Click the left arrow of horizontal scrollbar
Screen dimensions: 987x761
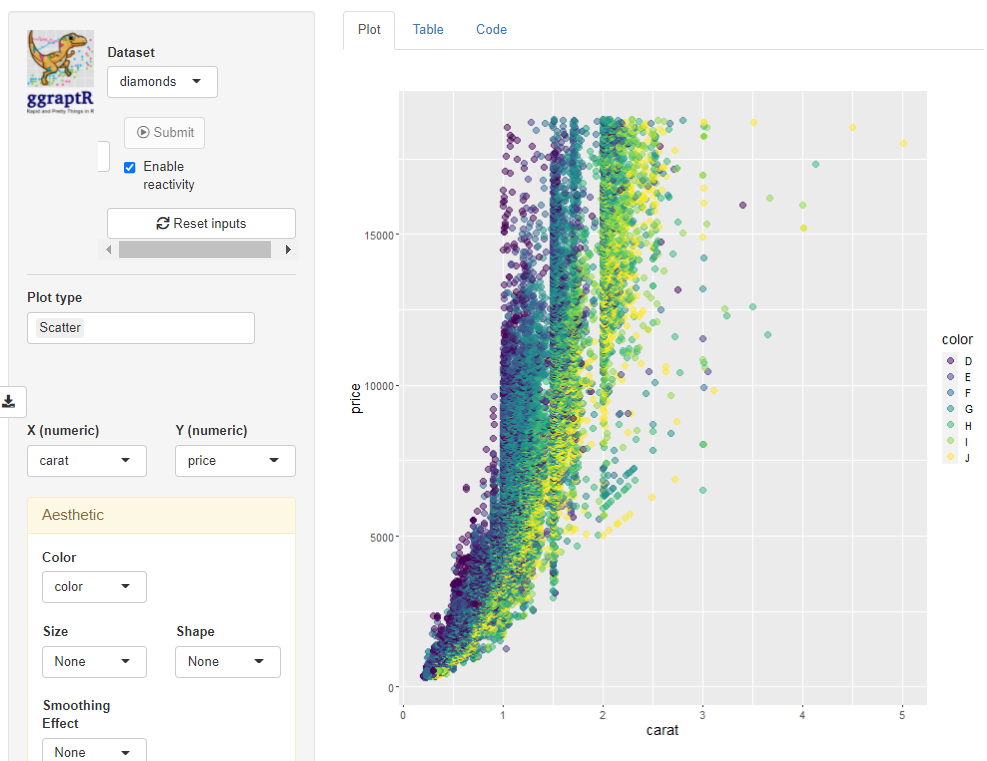pos(110,250)
